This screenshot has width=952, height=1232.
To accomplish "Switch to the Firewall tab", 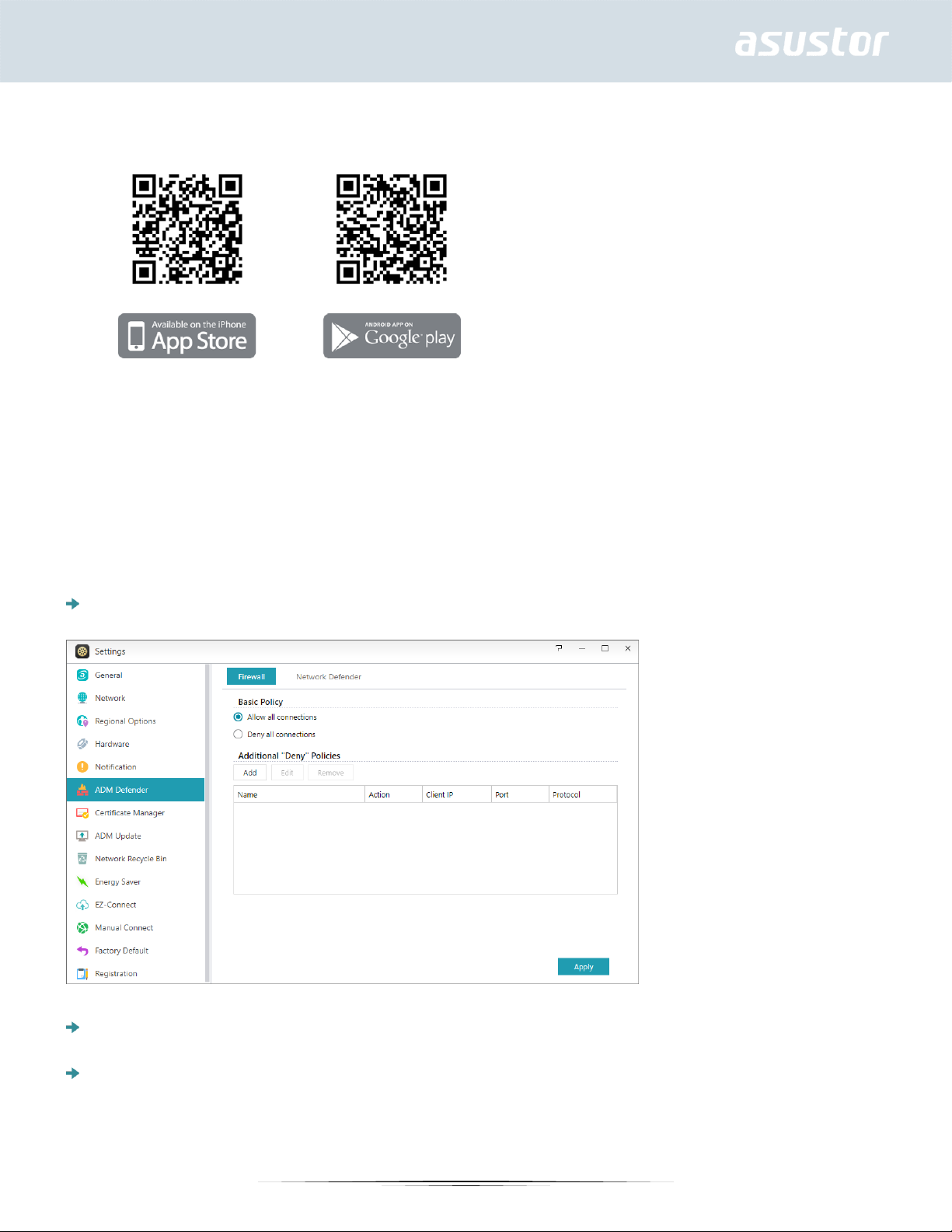I will point(251,676).
